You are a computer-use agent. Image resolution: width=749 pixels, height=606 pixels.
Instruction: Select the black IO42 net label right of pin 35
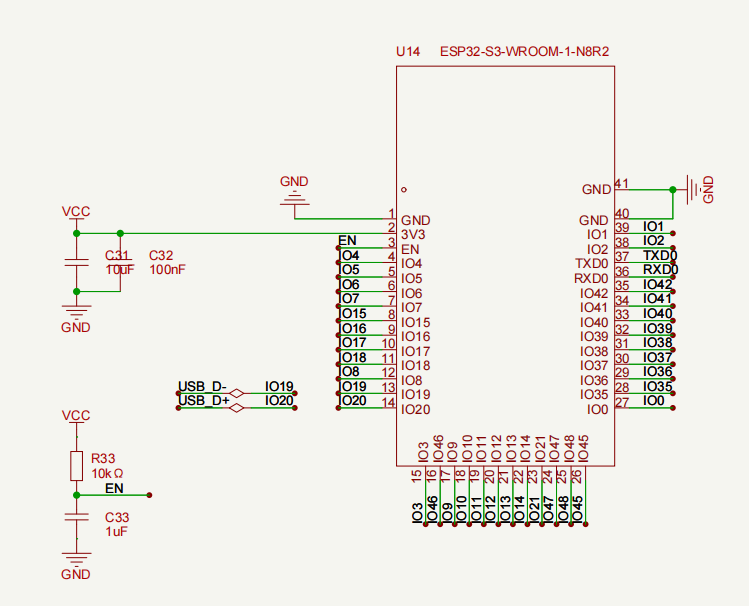(x=658, y=285)
